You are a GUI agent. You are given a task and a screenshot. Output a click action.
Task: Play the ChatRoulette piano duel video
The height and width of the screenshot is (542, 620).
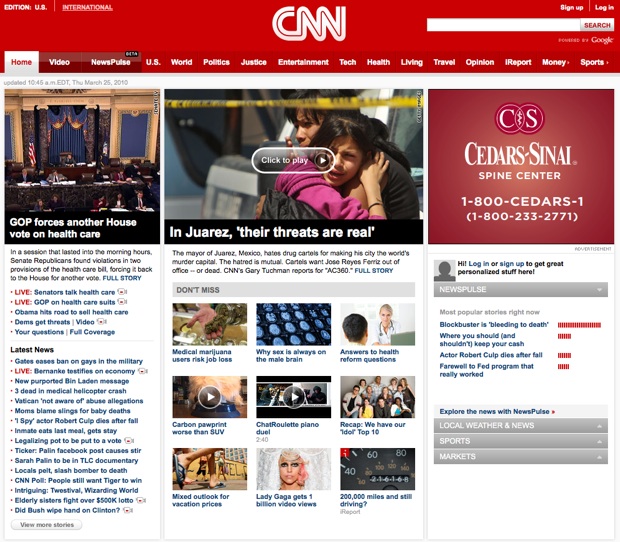(293, 397)
